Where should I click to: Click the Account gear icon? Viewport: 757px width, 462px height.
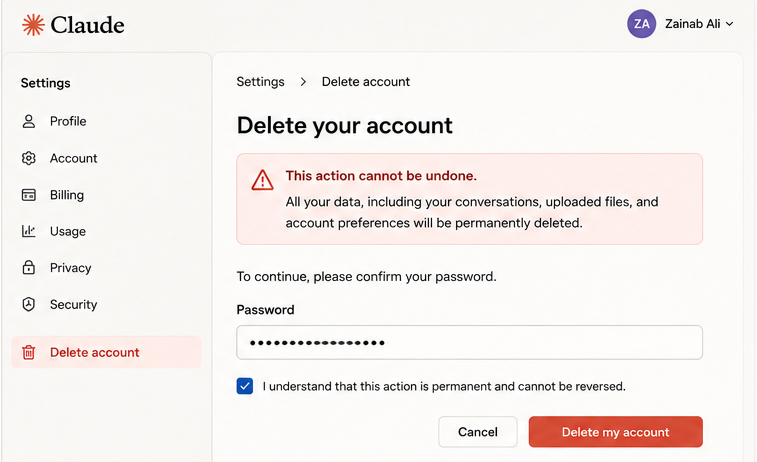(x=29, y=158)
